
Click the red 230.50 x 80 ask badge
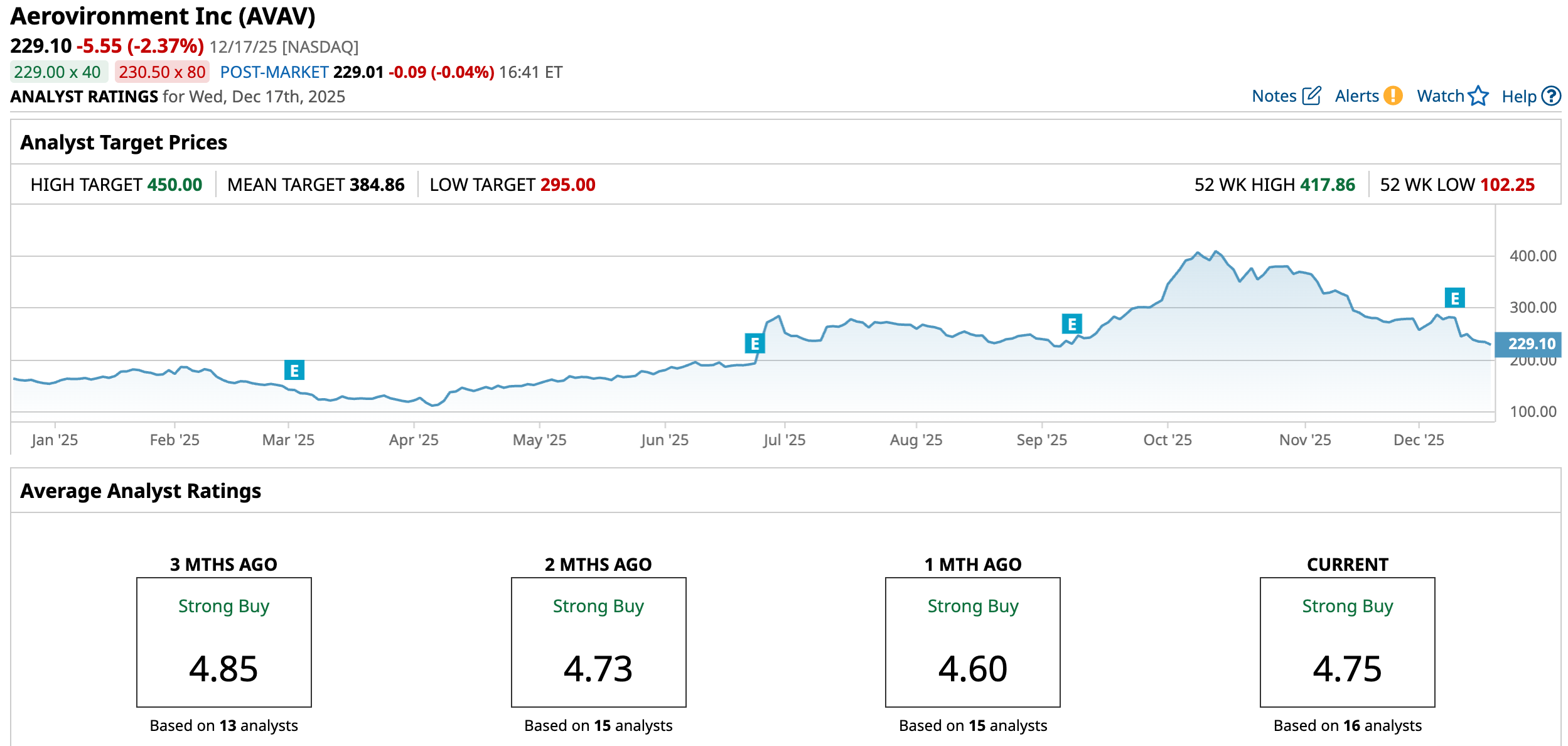click(x=162, y=72)
